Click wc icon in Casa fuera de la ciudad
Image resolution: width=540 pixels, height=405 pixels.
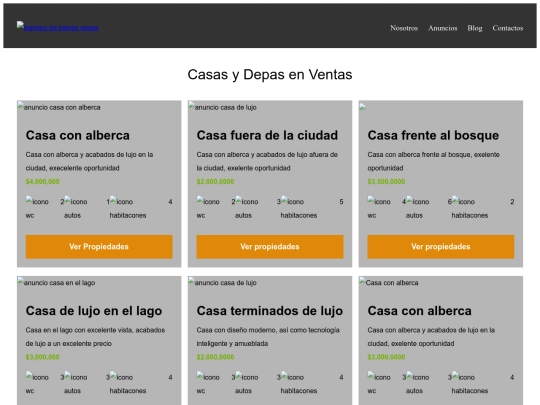pos(208,208)
